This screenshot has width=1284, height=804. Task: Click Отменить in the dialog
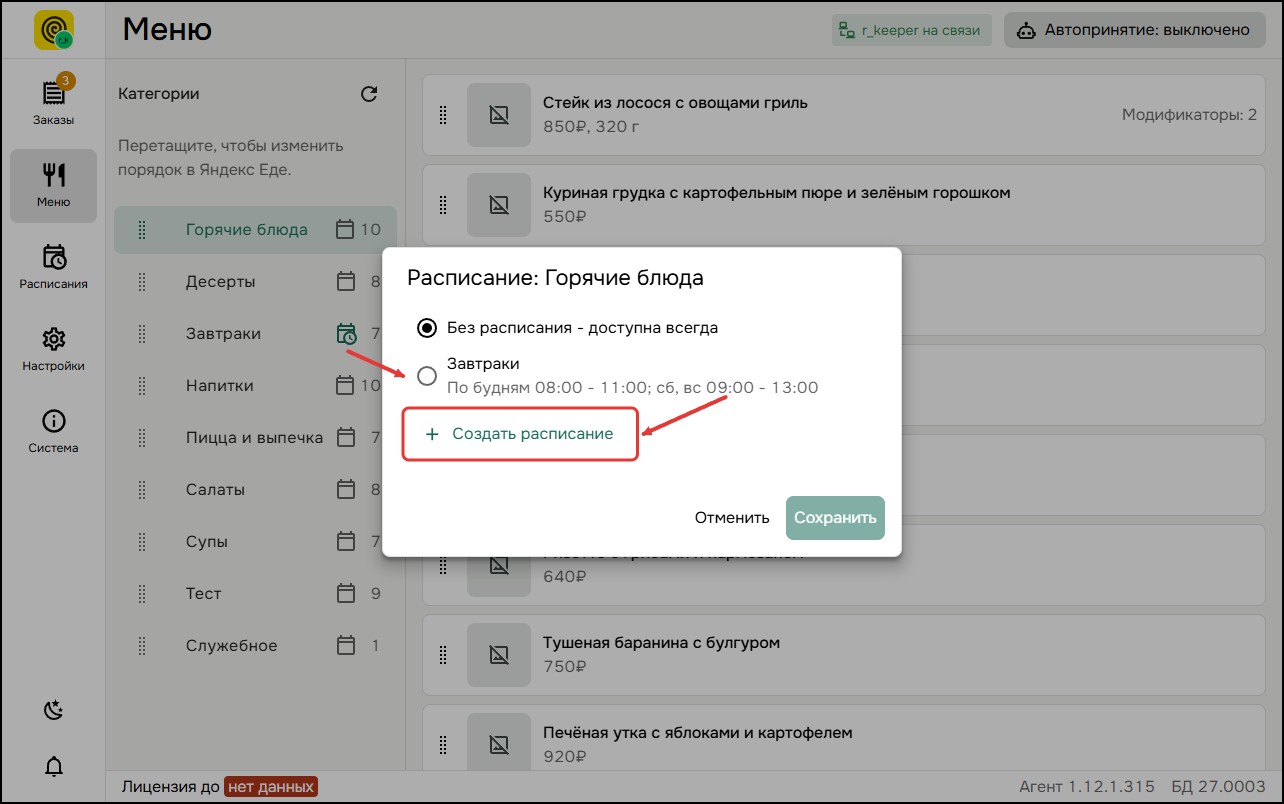tap(732, 518)
